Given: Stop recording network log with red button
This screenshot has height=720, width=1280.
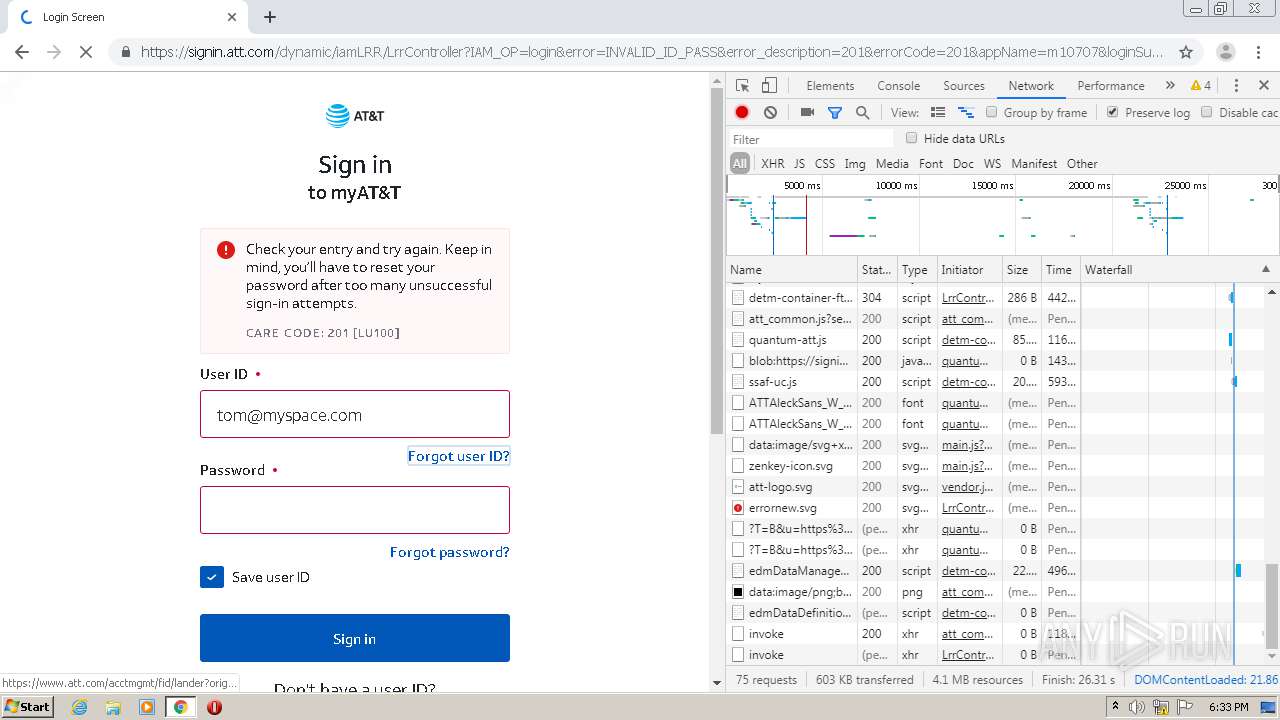Looking at the screenshot, I should 742,113.
